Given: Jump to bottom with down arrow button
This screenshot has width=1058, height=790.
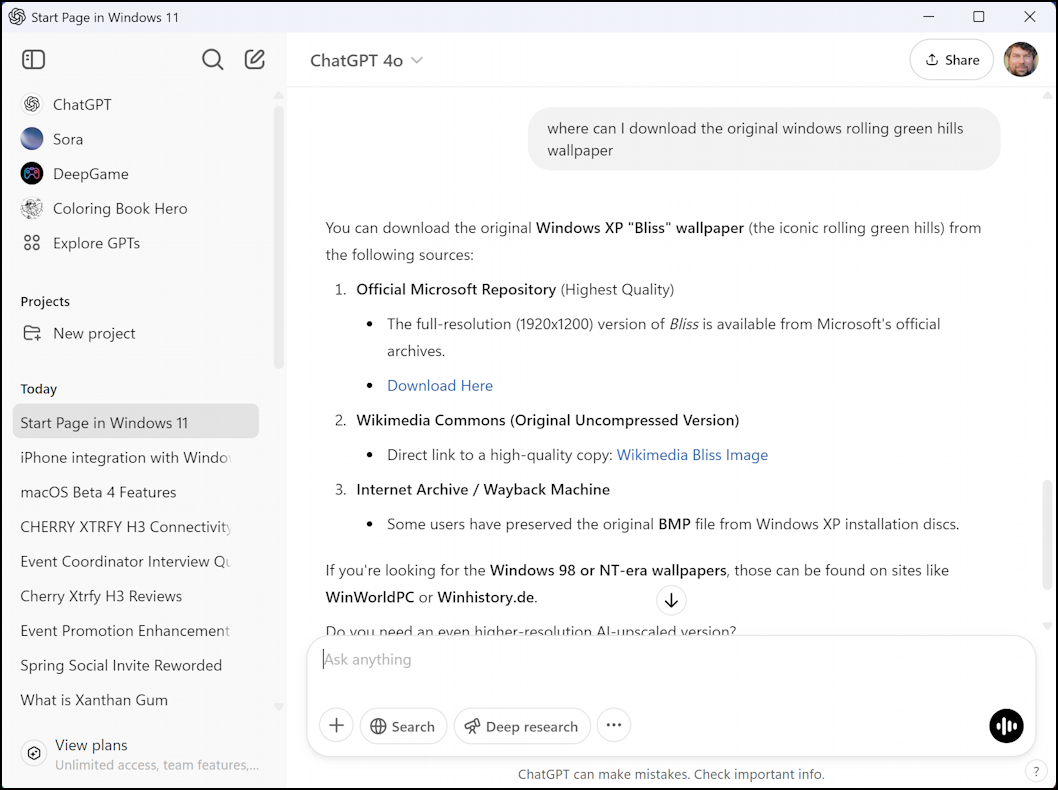Looking at the screenshot, I should pyautogui.click(x=671, y=600).
